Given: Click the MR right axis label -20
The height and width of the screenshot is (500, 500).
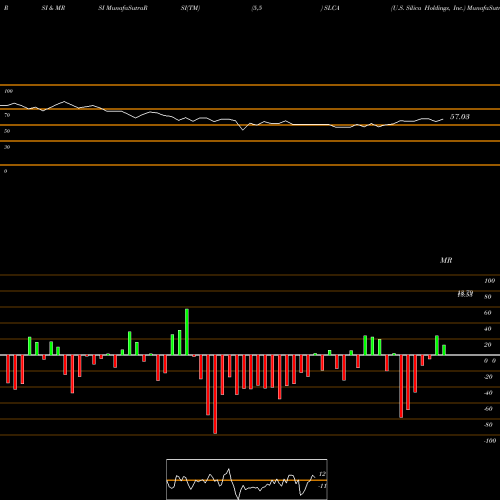Looking at the screenshot, I should pos(488,377).
